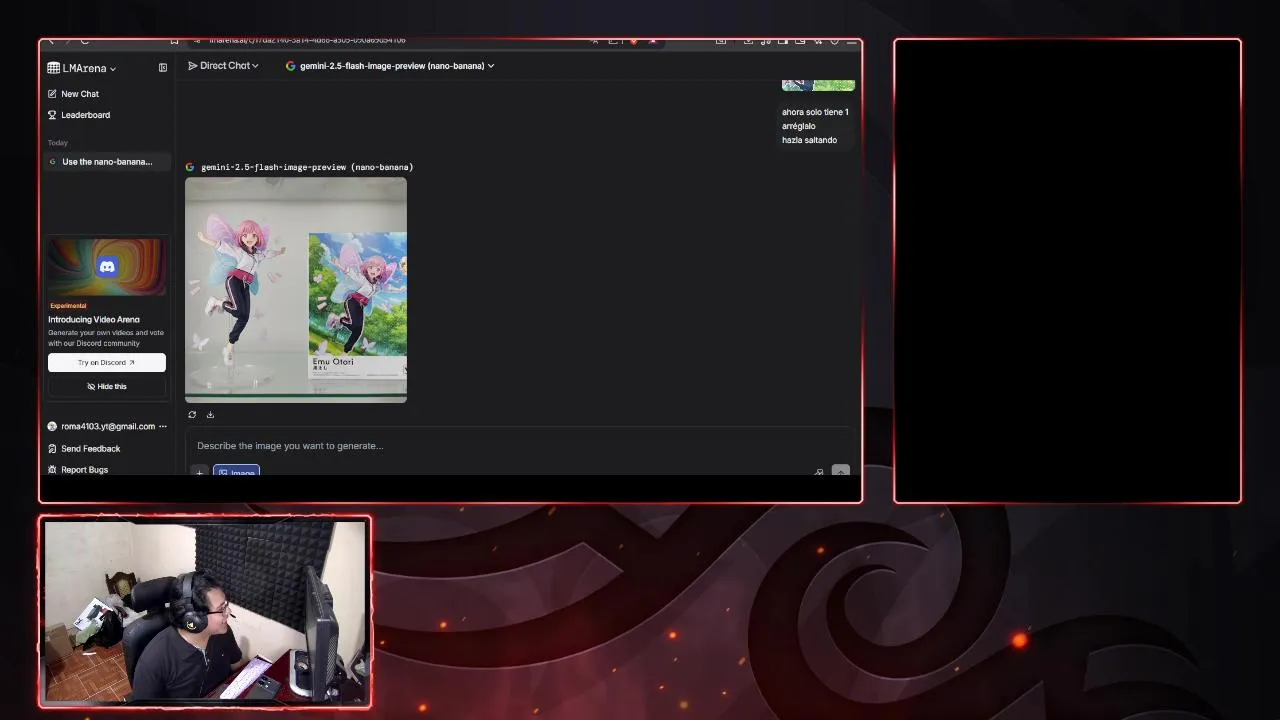This screenshot has width=1280, height=720.
Task: Open the LMArena logo dropdown
Action: coord(81,68)
